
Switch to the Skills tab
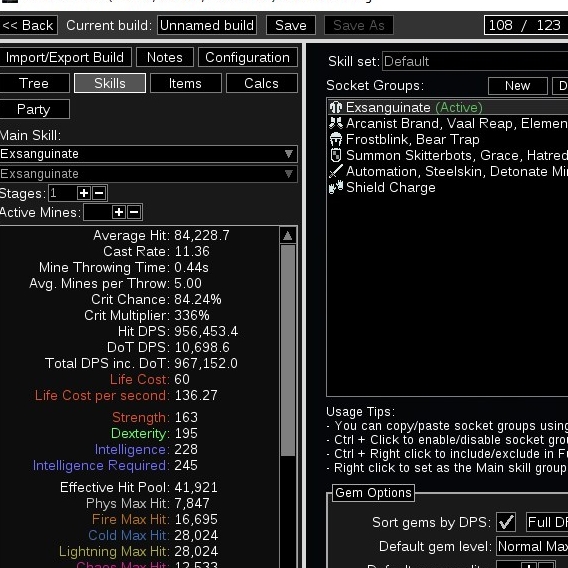pos(110,83)
